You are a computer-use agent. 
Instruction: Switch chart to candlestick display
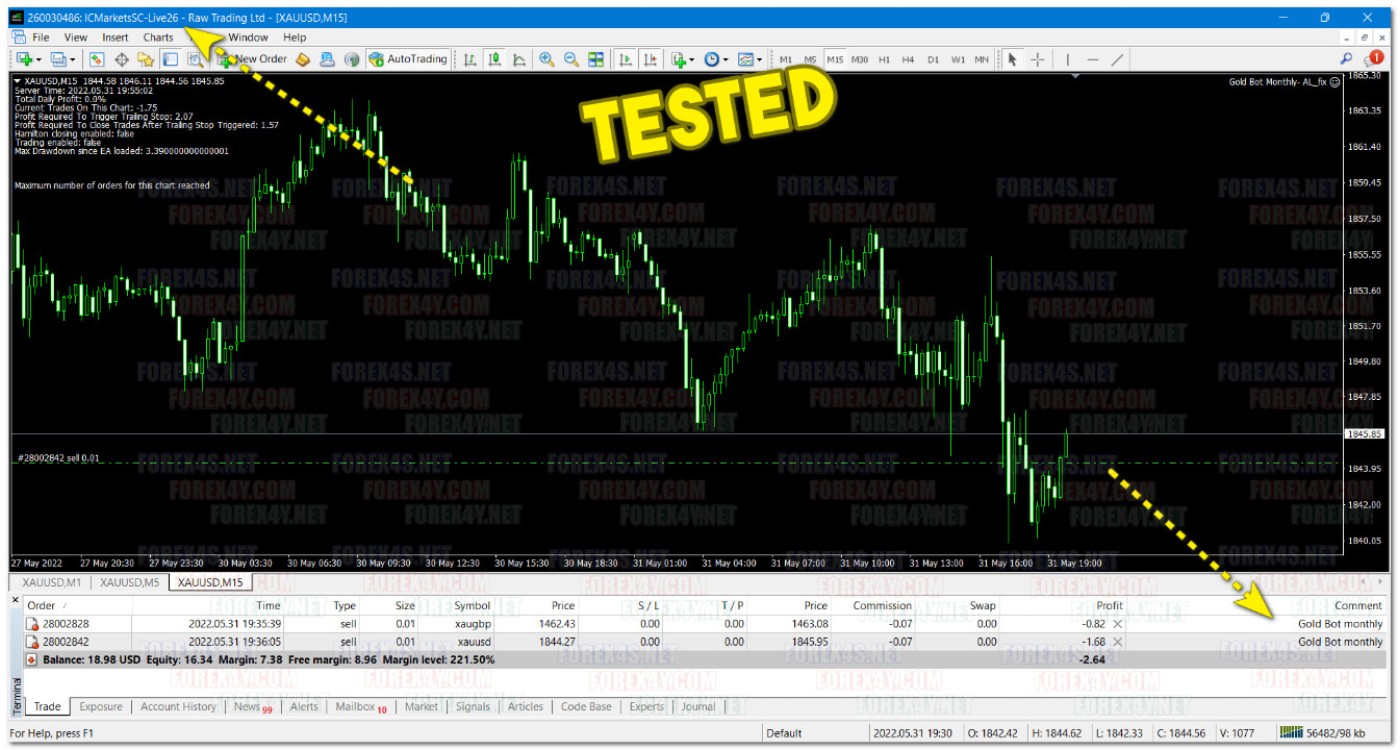(494, 60)
